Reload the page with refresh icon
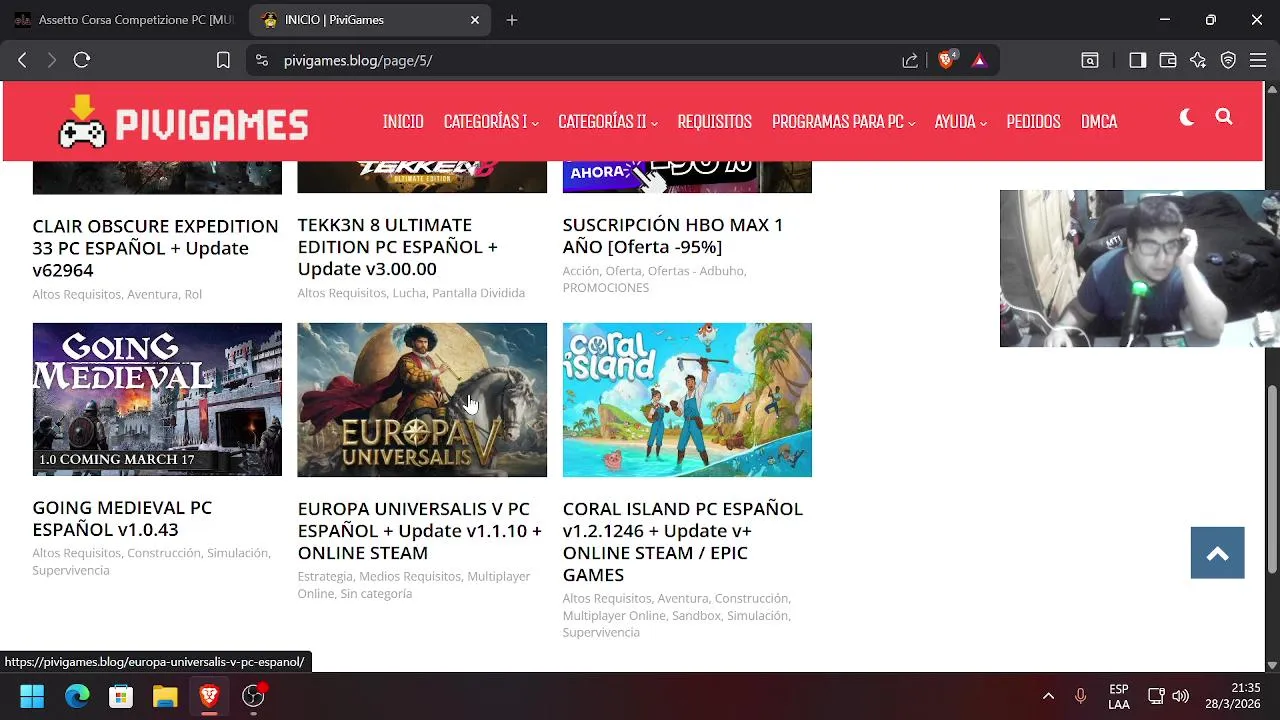 [82, 60]
